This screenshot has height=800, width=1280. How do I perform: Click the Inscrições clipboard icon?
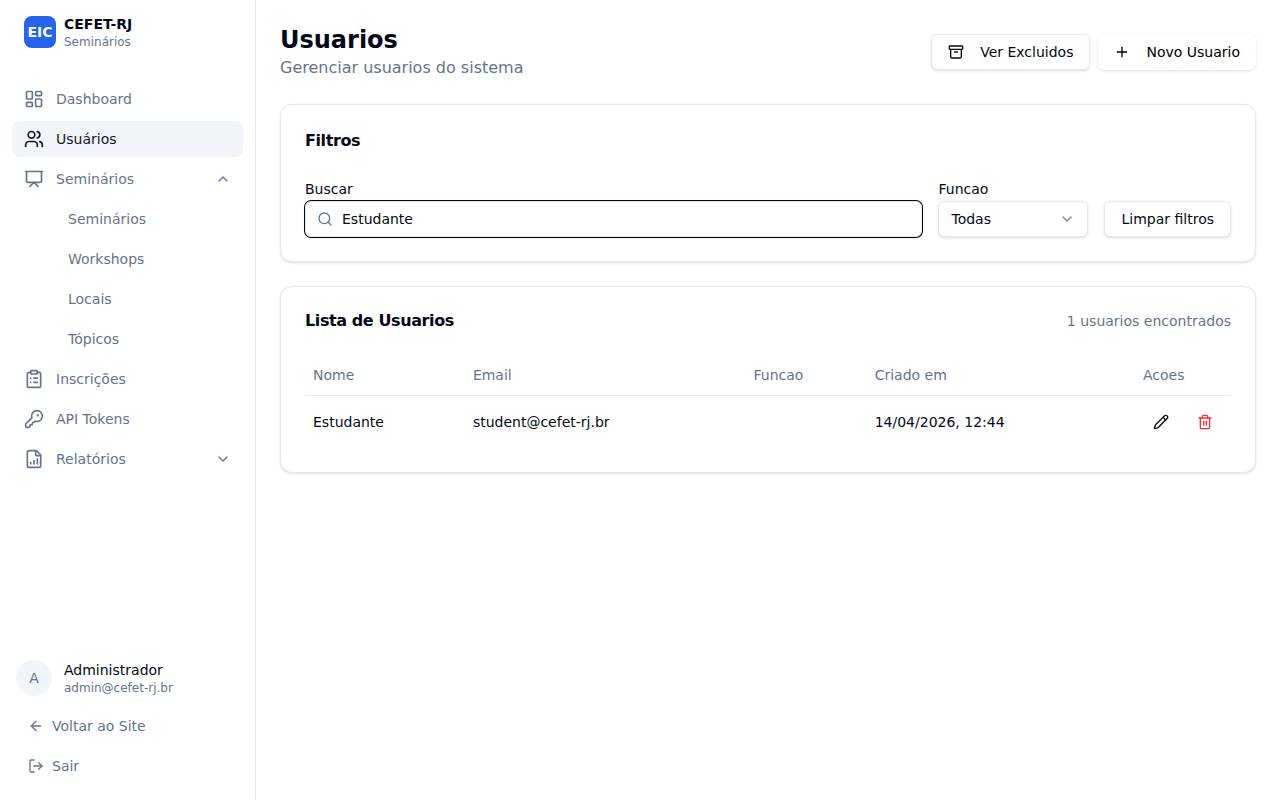click(x=34, y=379)
